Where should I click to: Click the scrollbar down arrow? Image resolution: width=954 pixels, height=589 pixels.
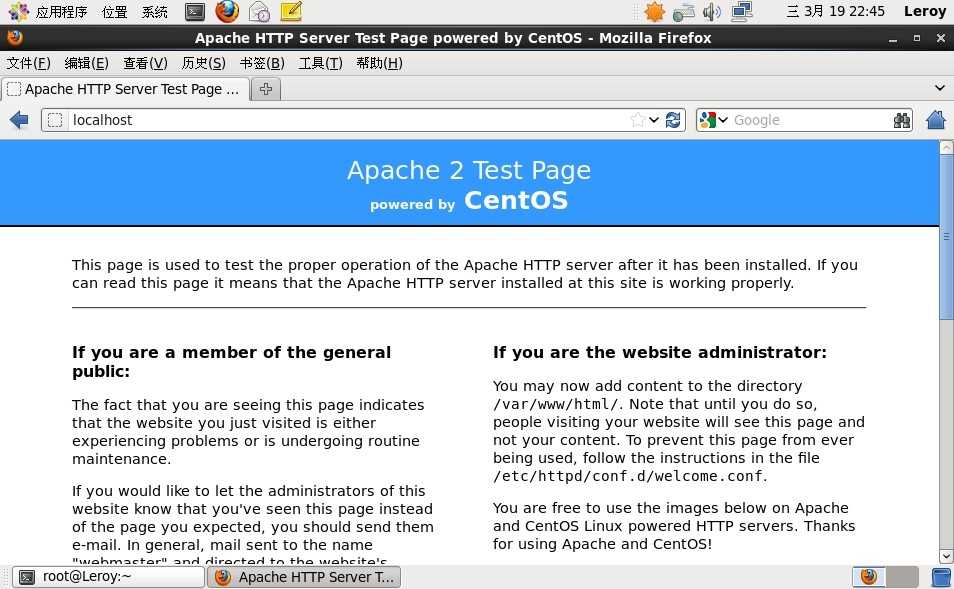(x=946, y=556)
